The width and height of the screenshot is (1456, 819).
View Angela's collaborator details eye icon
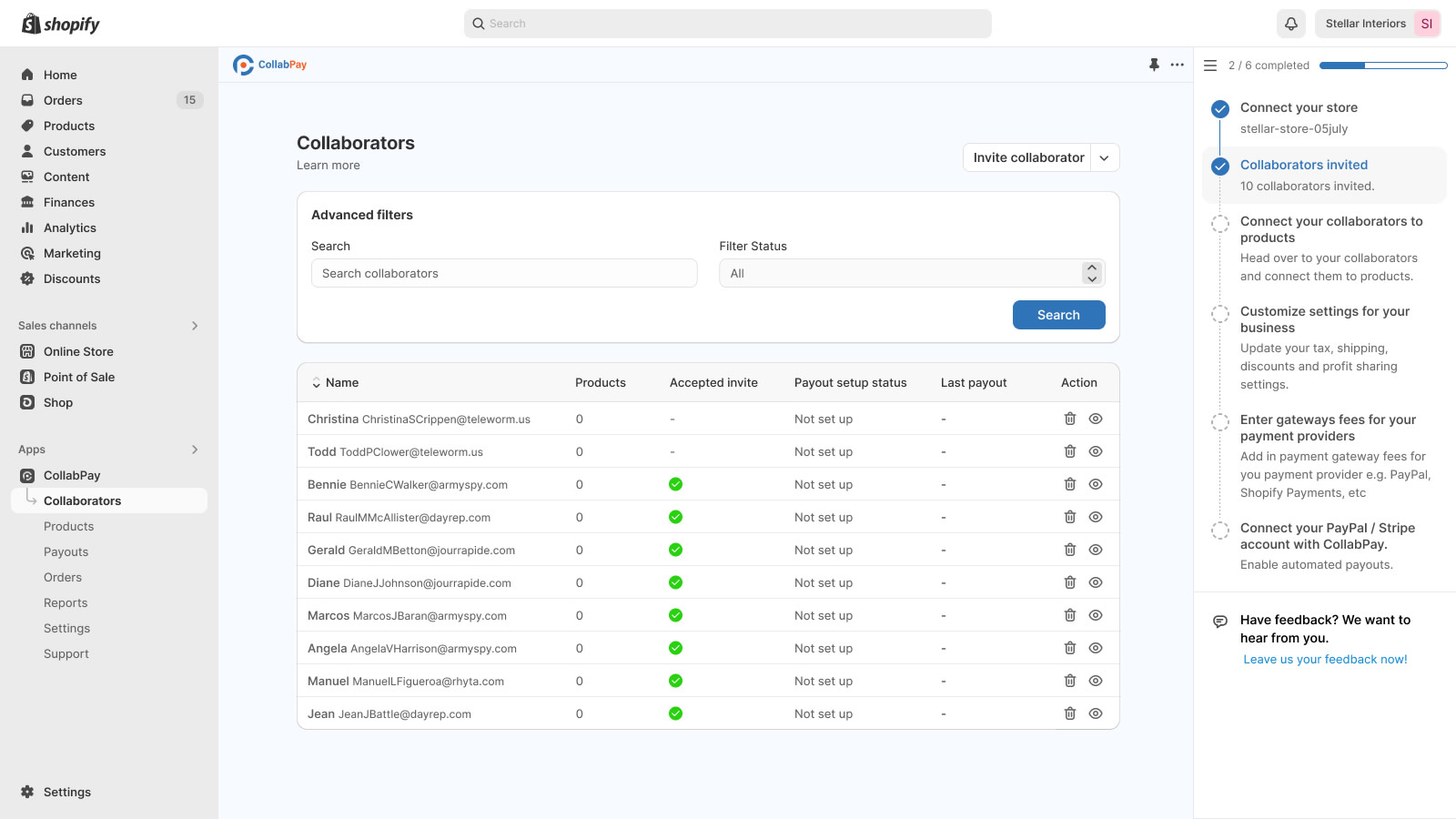click(1096, 648)
